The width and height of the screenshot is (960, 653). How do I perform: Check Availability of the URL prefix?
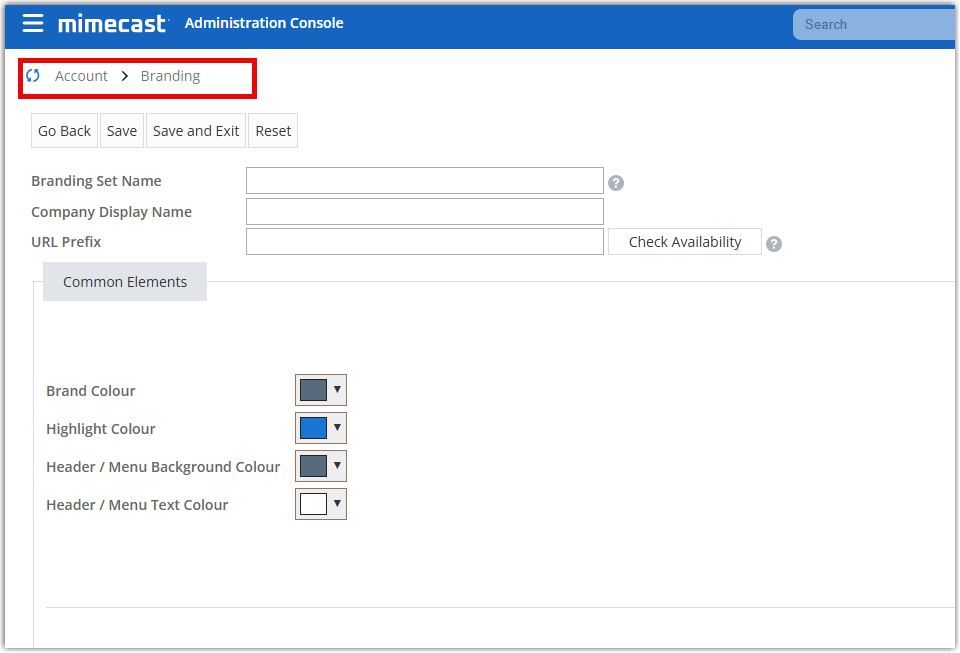(x=685, y=242)
